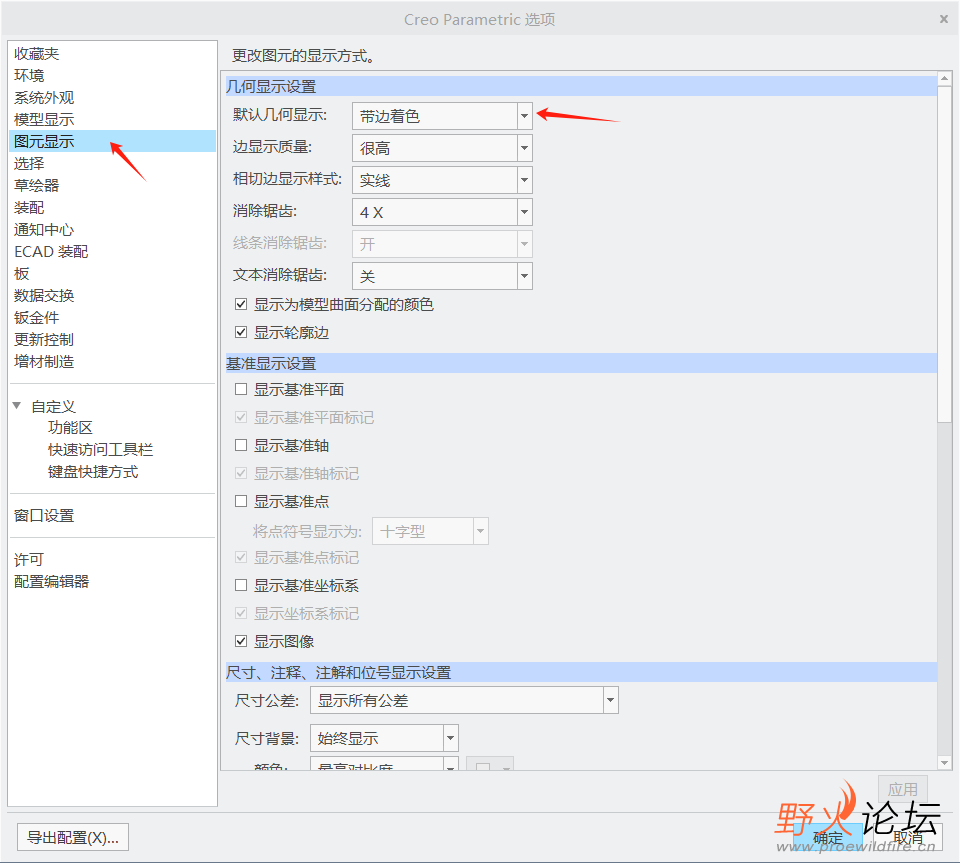Open the 数据交换 options page
960x863 pixels.
(x=44, y=296)
